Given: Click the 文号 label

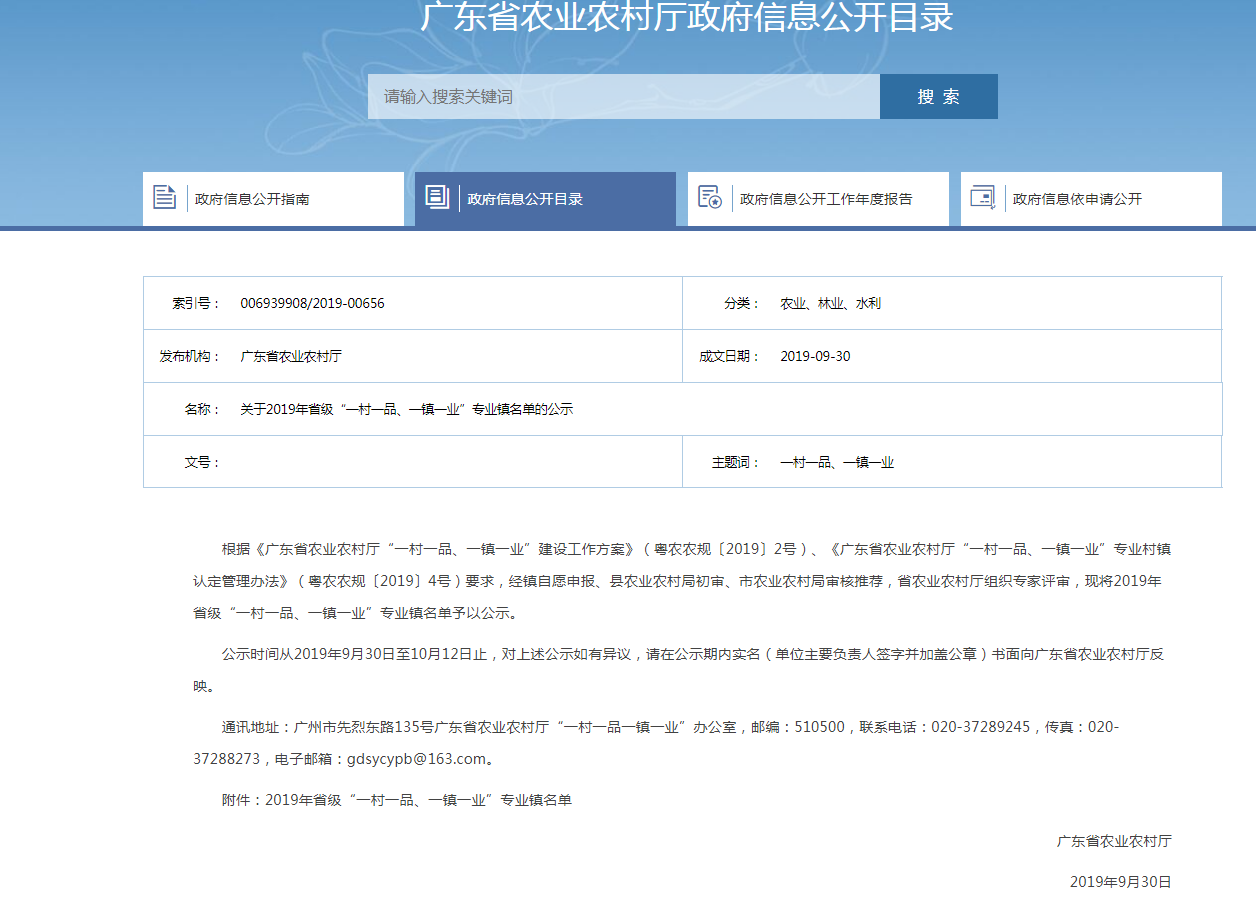Looking at the screenshot, I should pos(202,462).
